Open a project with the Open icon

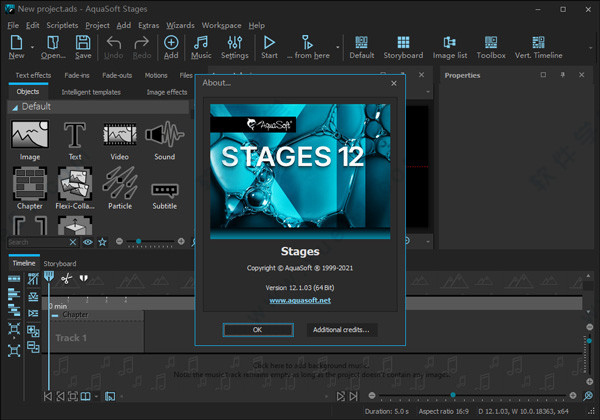tap(53, 42)
